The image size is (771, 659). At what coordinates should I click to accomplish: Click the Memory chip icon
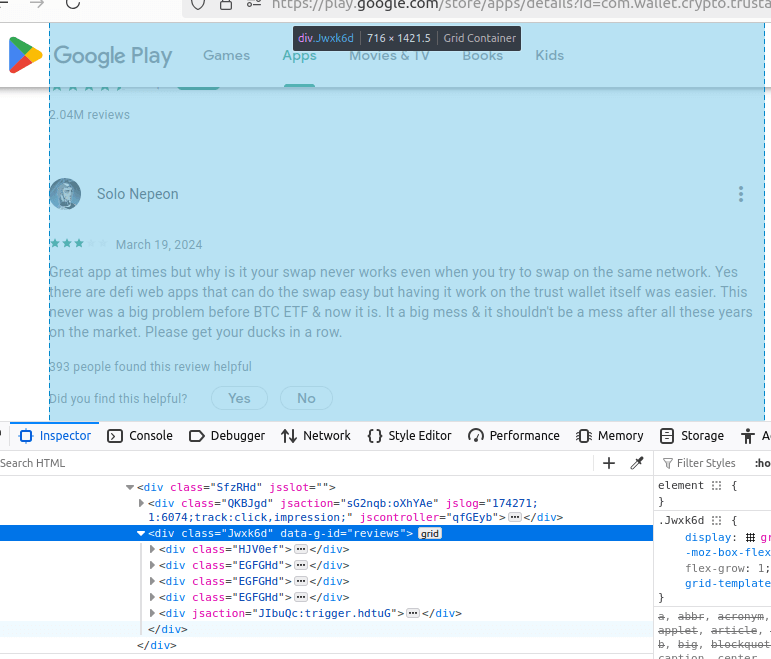click(584, 436)
